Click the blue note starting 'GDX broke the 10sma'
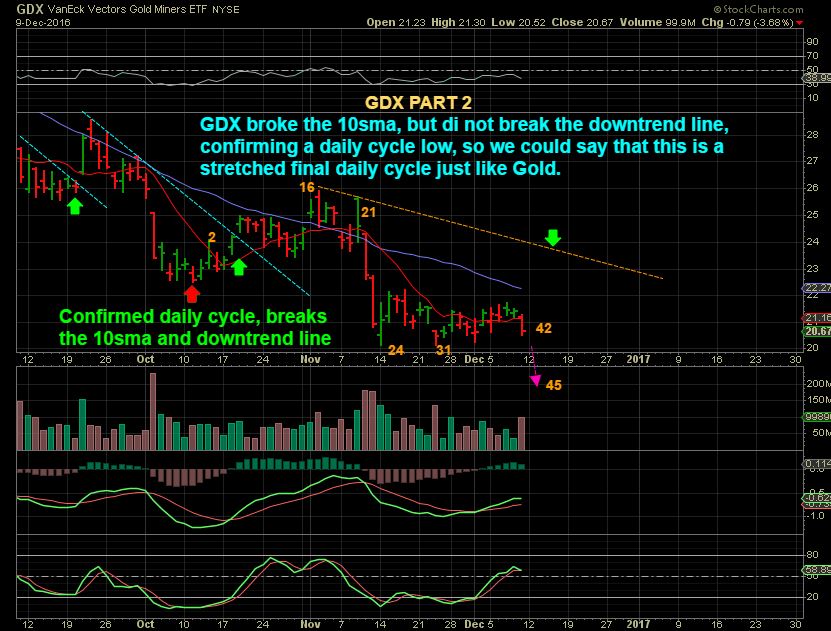The height and width of the screenshot is (631, 831). [464, 146]
